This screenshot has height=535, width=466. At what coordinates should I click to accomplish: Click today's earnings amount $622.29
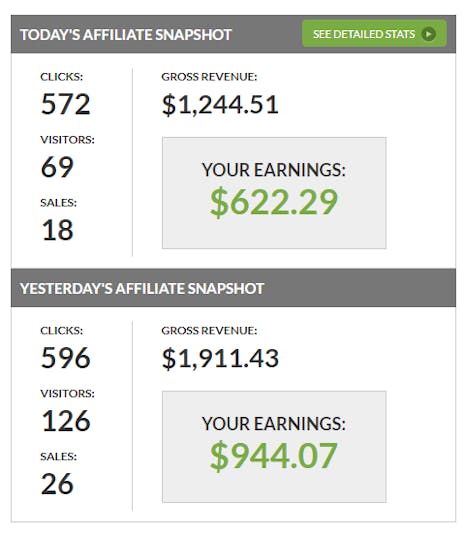pos(274,202)
